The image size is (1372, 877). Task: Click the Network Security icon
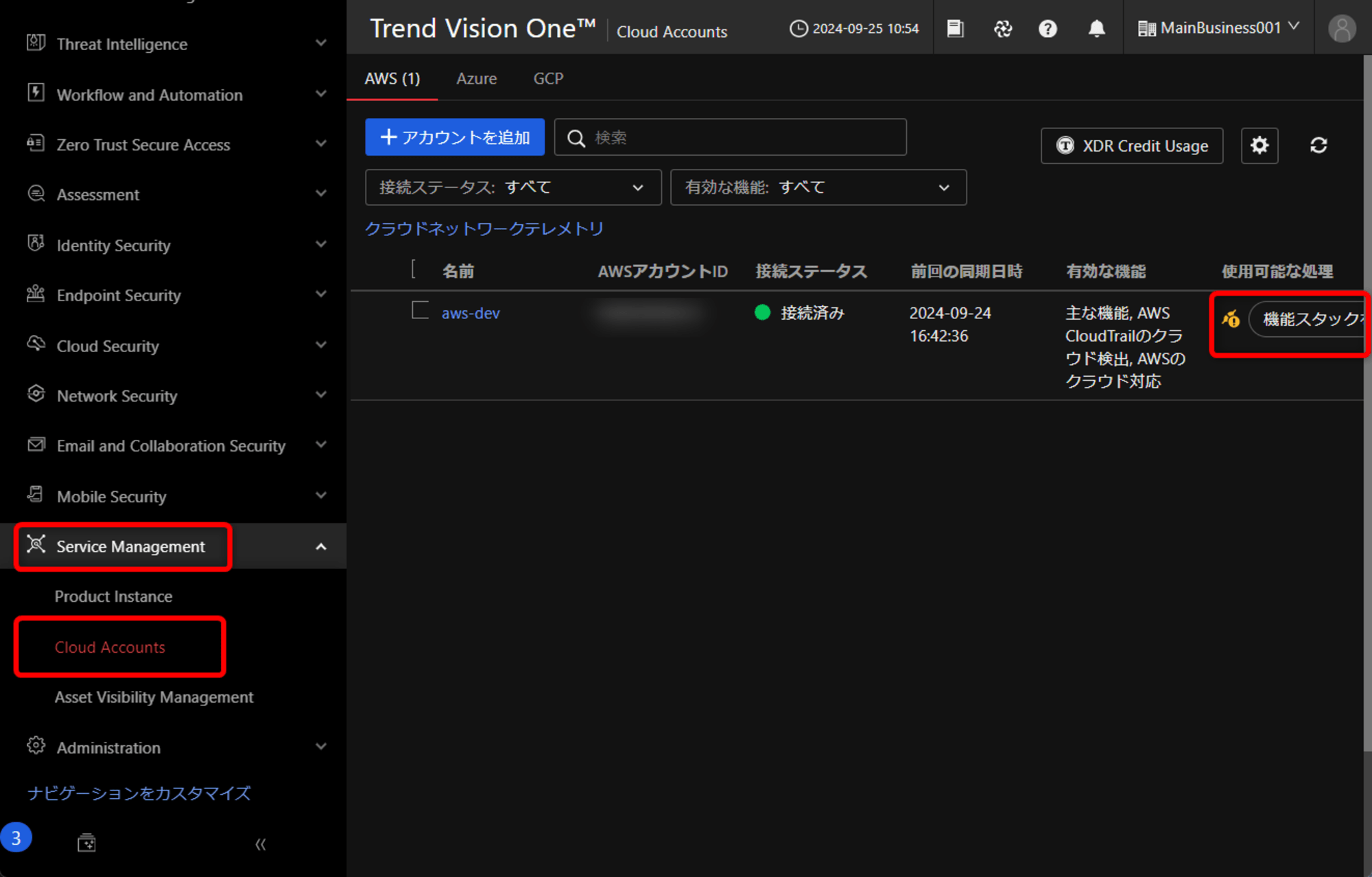tap(36, 394)
